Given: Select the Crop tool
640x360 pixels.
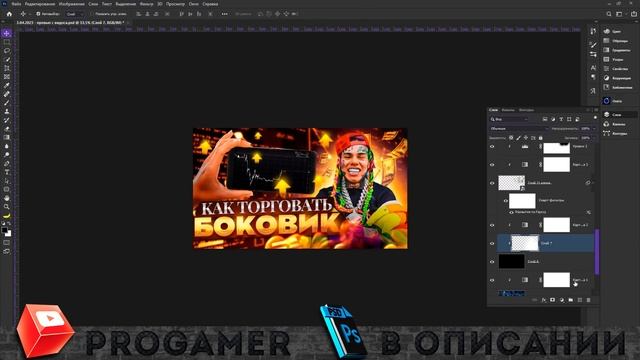Looking at the screenshot, I should pos(7,68).
